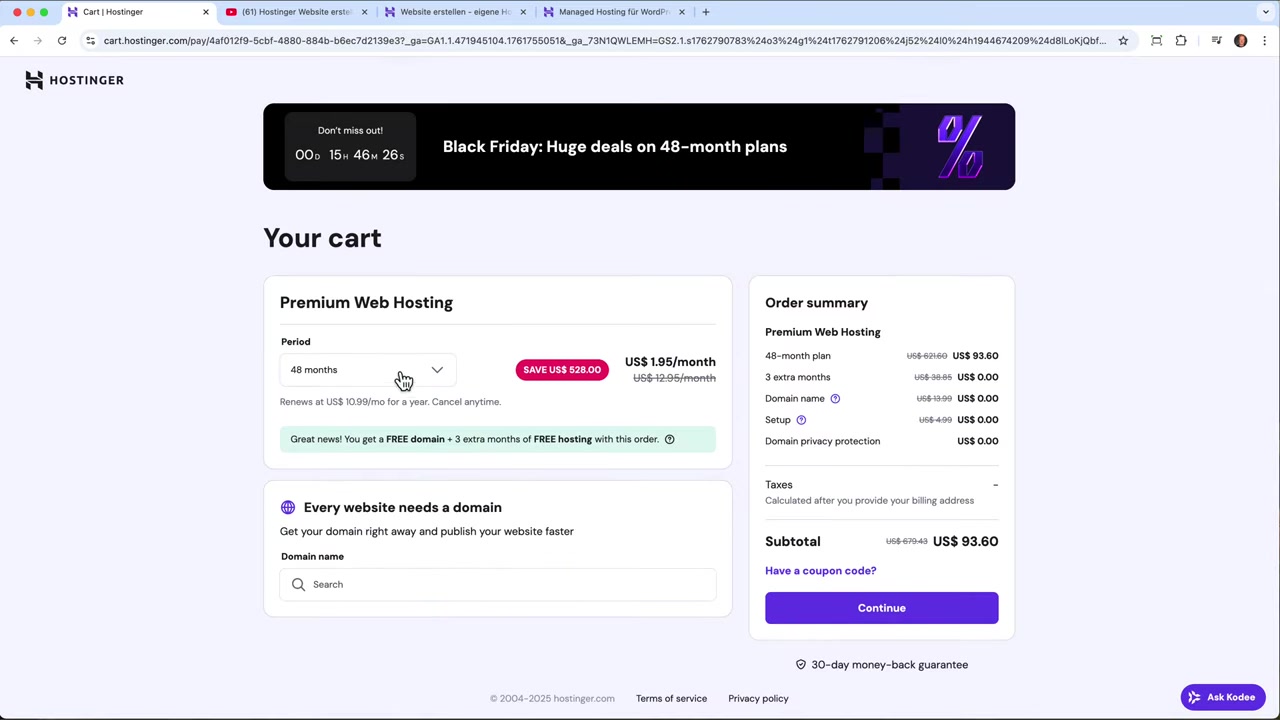This screenshot has height=720, width=1280.
Task: Click the Chrome profile avatar
Action: pos(1241,41)
